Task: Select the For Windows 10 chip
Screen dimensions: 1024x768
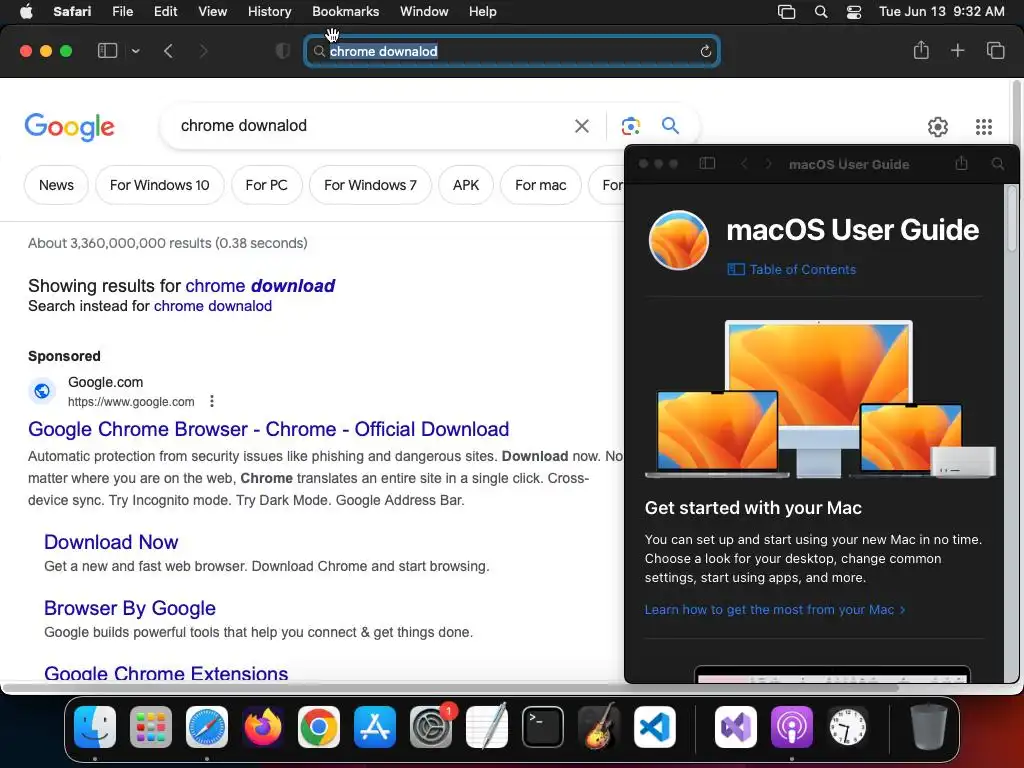Action: click(x=159, y=185)
